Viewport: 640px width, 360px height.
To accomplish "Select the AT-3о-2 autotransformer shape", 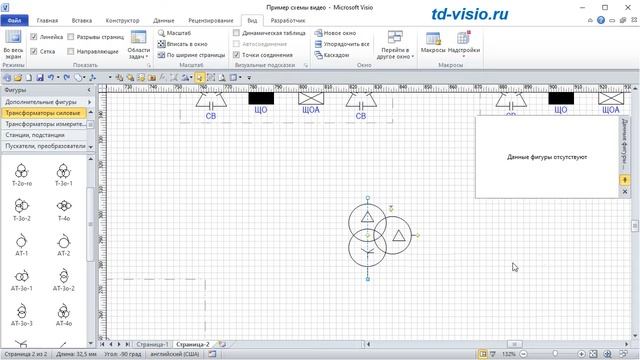I will point(64,280).
